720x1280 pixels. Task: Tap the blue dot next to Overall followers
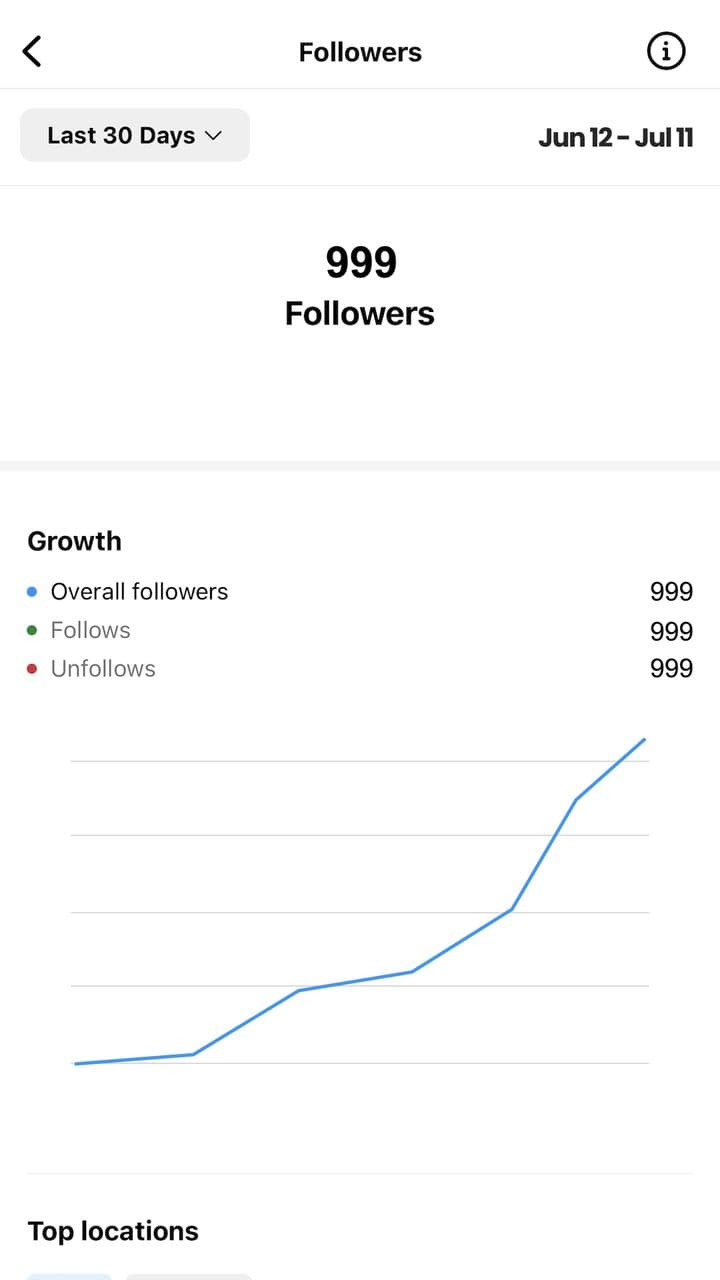pyautogui.click(x=31, y=591)
